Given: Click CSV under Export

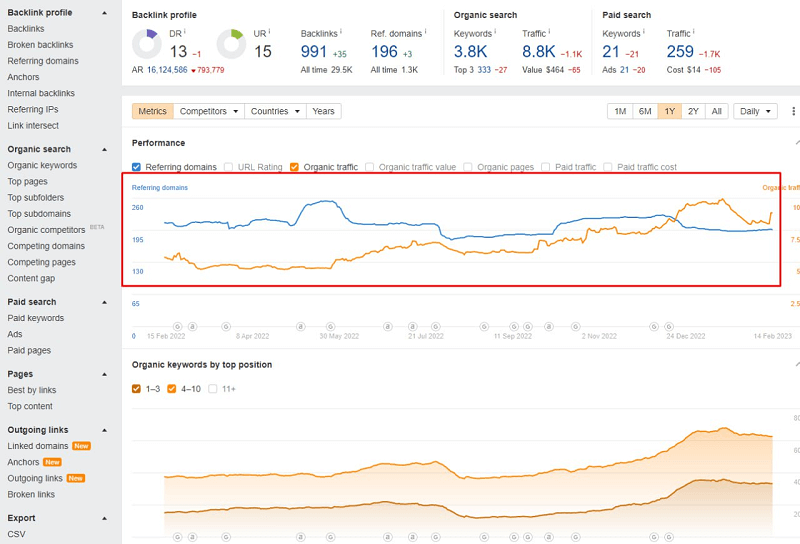Looking at the screenshot, I should [x=16, y=534].
